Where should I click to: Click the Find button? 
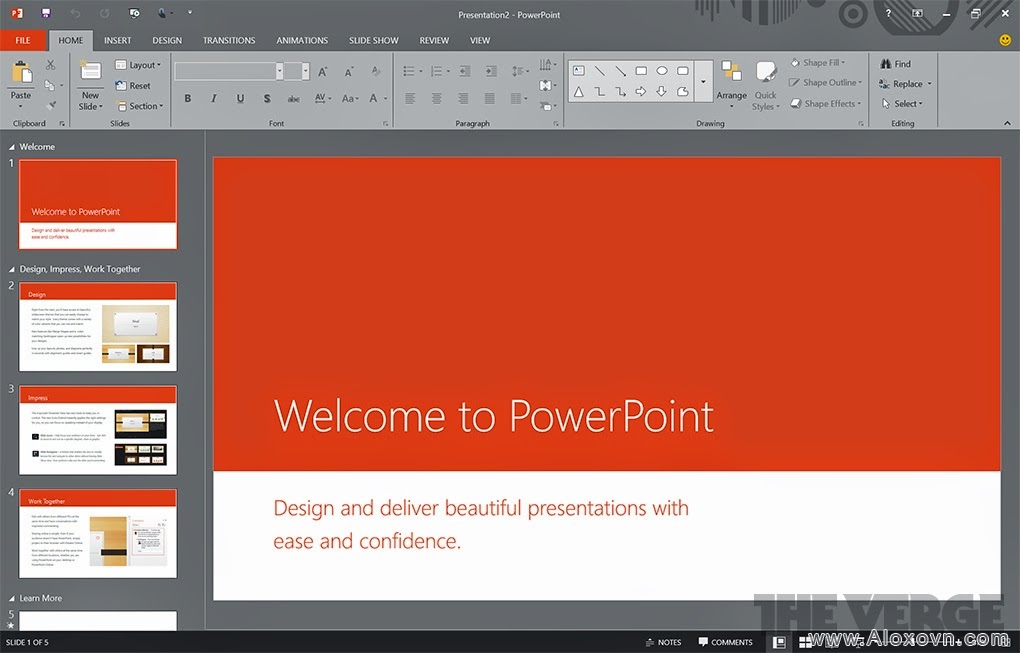pos(895,64)
